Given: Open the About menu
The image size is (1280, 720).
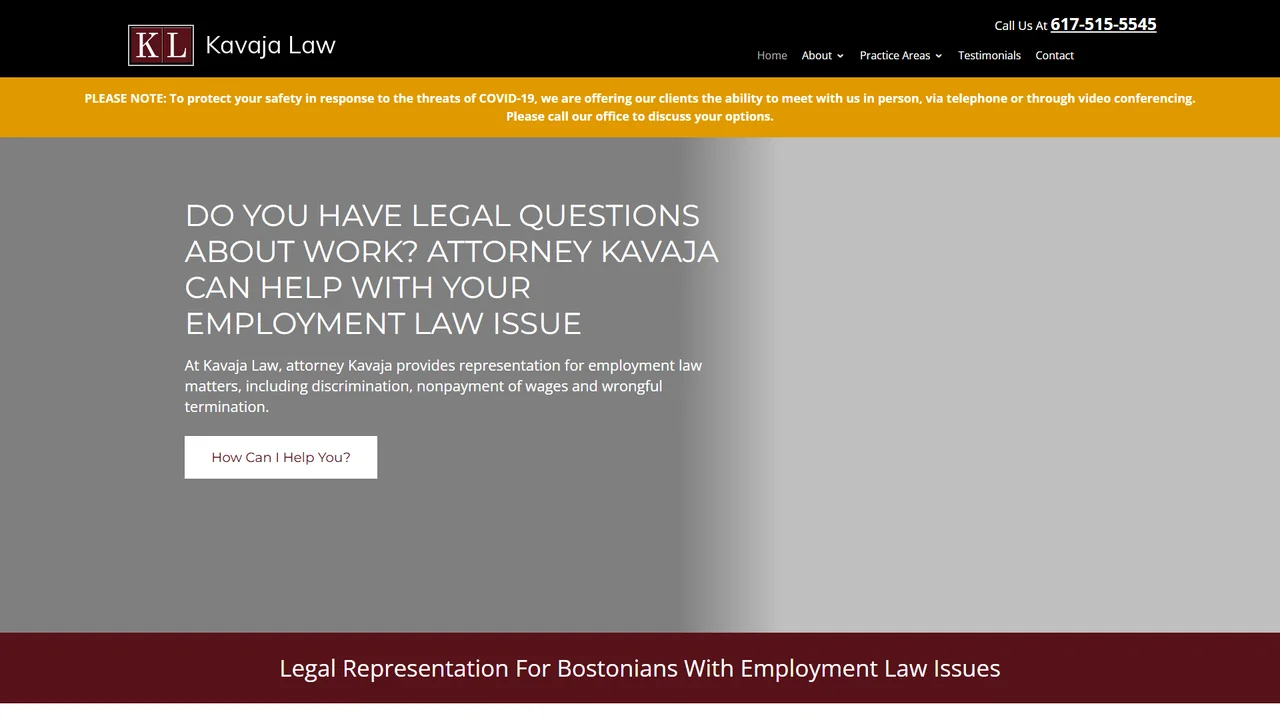Looking at the screenshot, I should point(817,55).
